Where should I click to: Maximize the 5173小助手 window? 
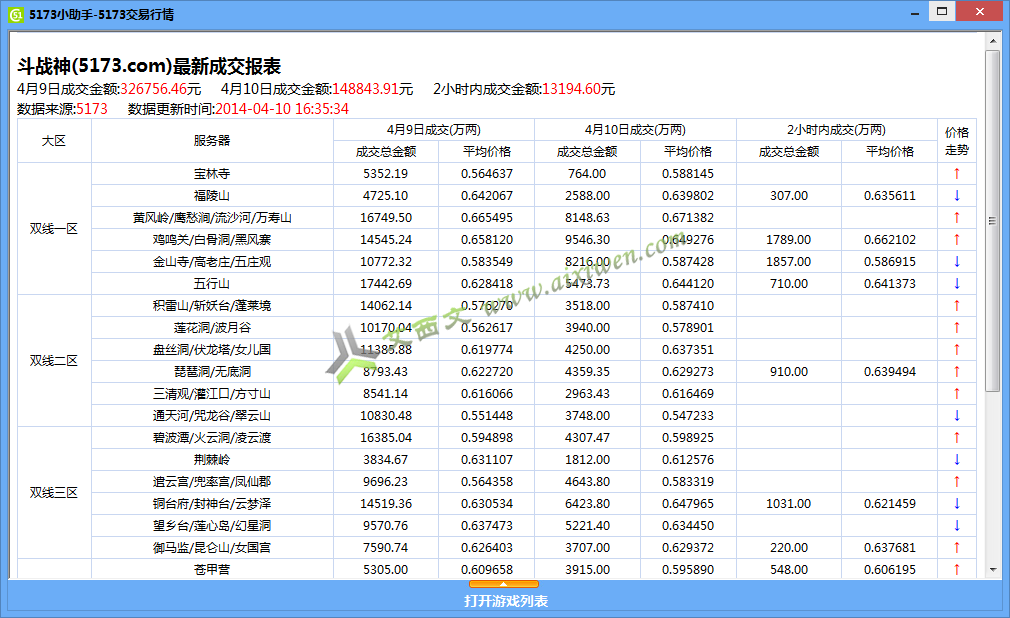point(942,12)
